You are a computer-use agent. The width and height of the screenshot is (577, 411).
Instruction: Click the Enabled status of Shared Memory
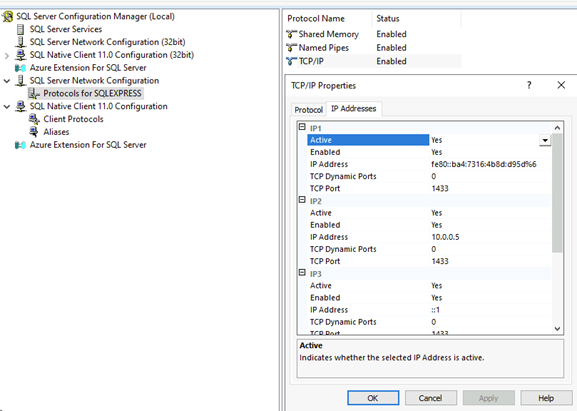[391, 34]
